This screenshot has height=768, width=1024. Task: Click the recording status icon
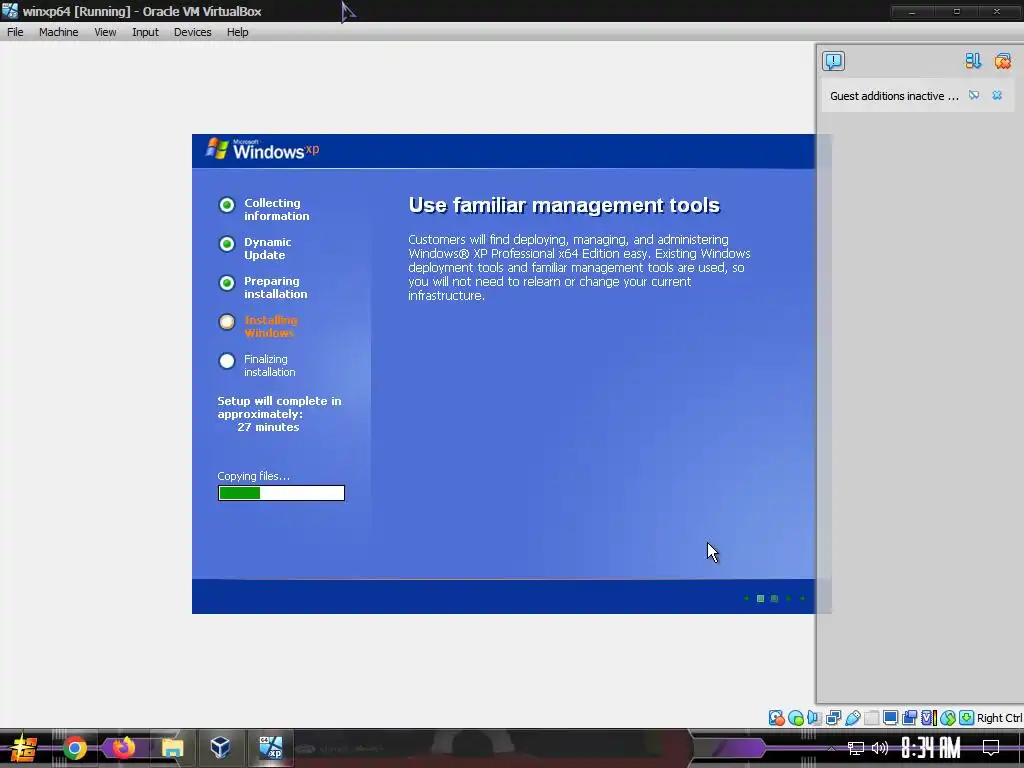pos(909,718)
